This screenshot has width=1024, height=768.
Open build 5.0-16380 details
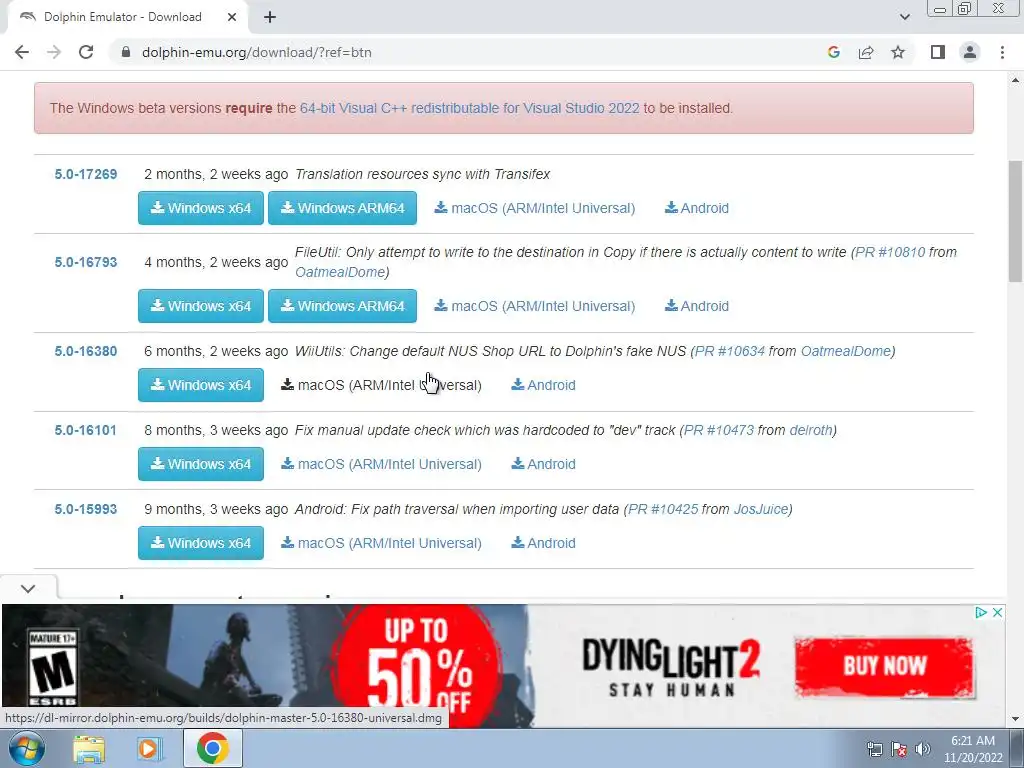point(86,351)
